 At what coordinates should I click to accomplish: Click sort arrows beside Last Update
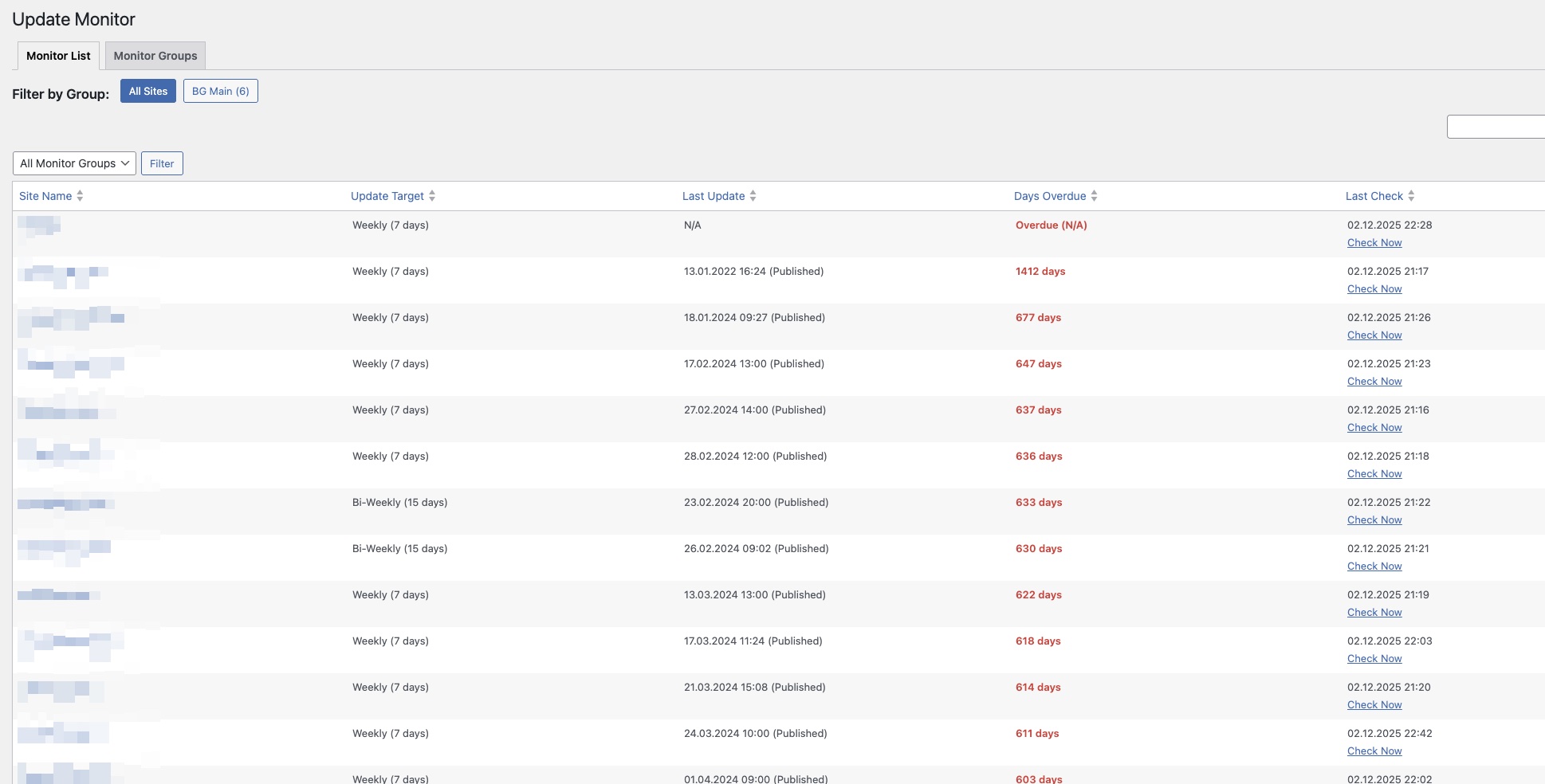pyautogui.click(x=753, y=196)
